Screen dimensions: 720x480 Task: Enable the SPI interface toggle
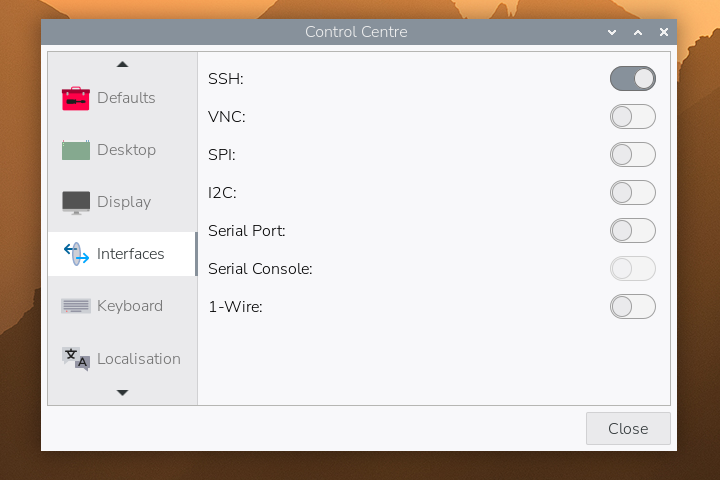[632, 155]
